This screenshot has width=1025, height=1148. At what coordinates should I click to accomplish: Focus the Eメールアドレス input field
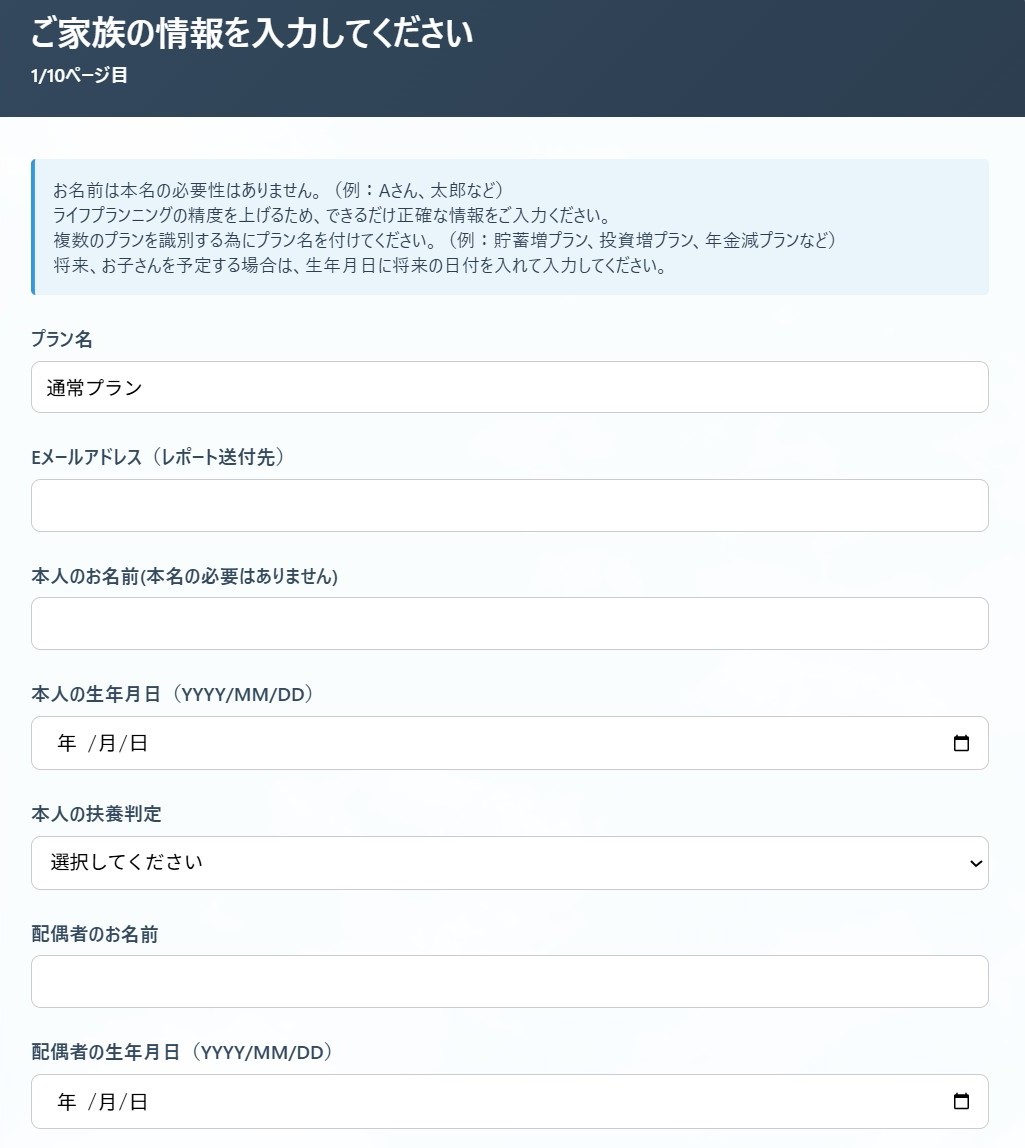coord(510,505)
